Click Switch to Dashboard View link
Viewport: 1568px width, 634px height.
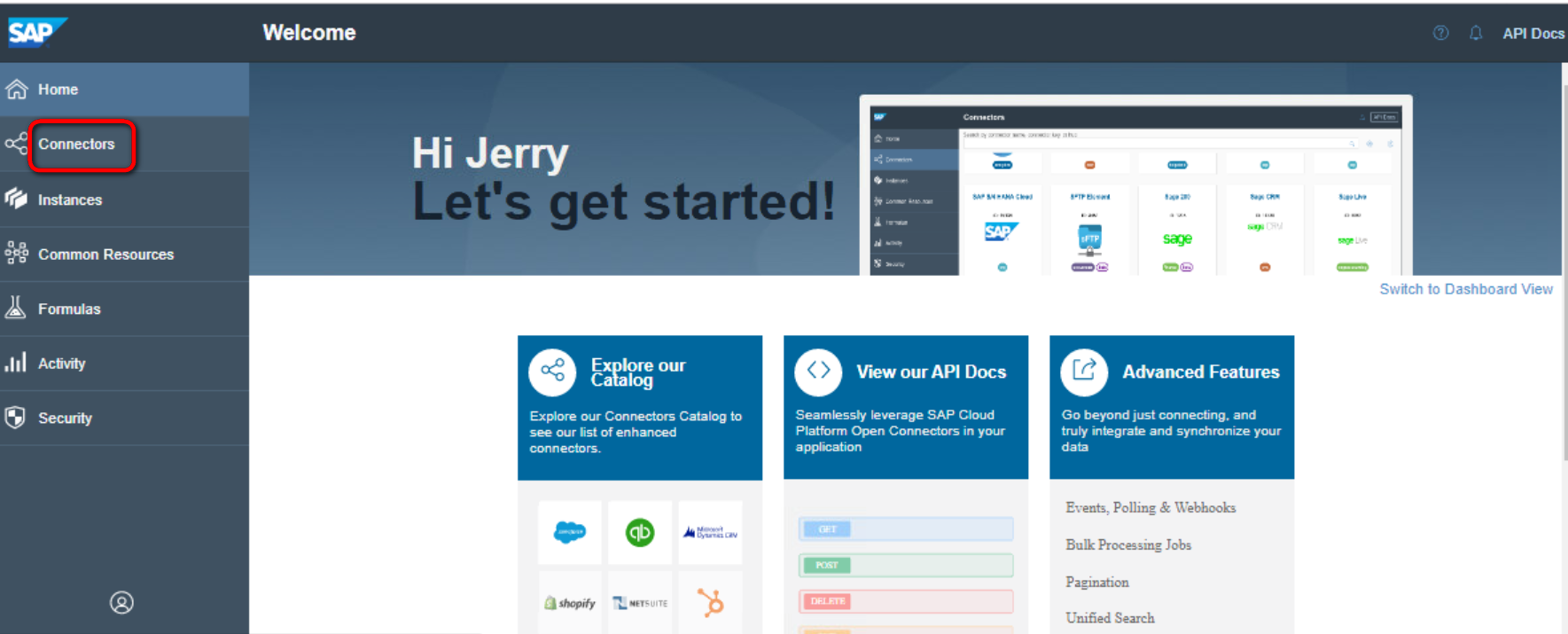tap(1466, 289)
